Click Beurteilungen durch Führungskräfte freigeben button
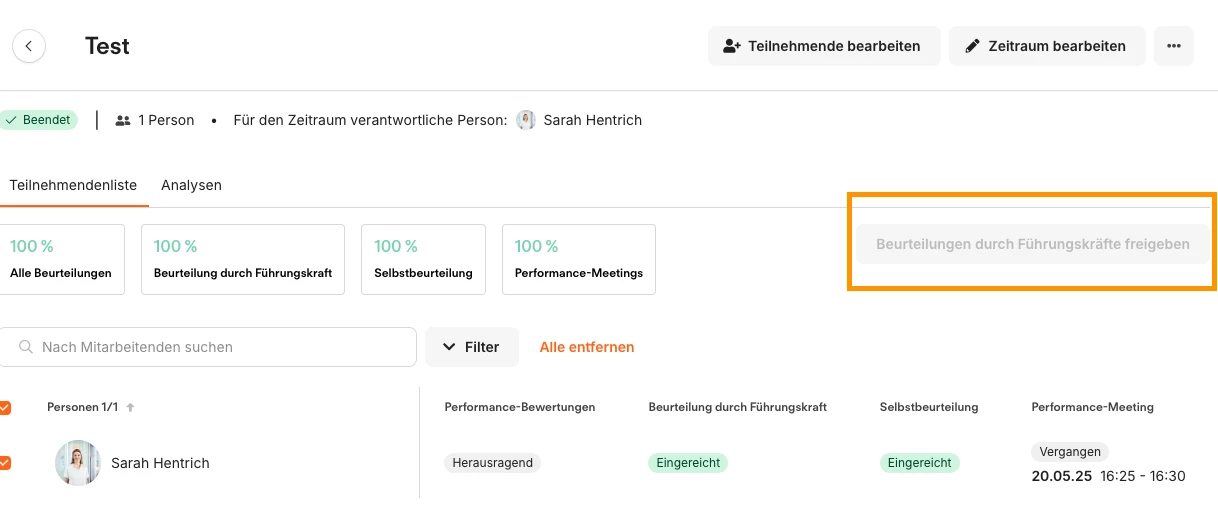 tap(1032, 244)
